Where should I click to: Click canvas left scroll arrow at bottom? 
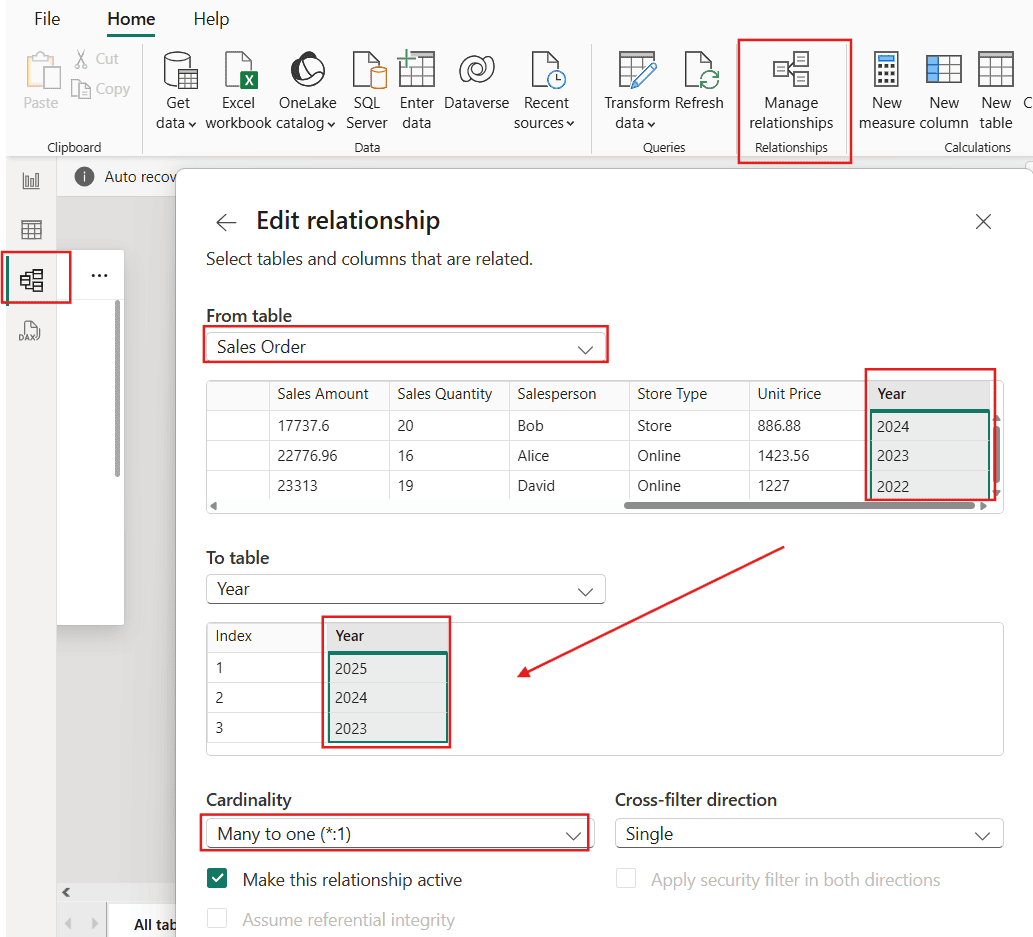click(66, 892)
